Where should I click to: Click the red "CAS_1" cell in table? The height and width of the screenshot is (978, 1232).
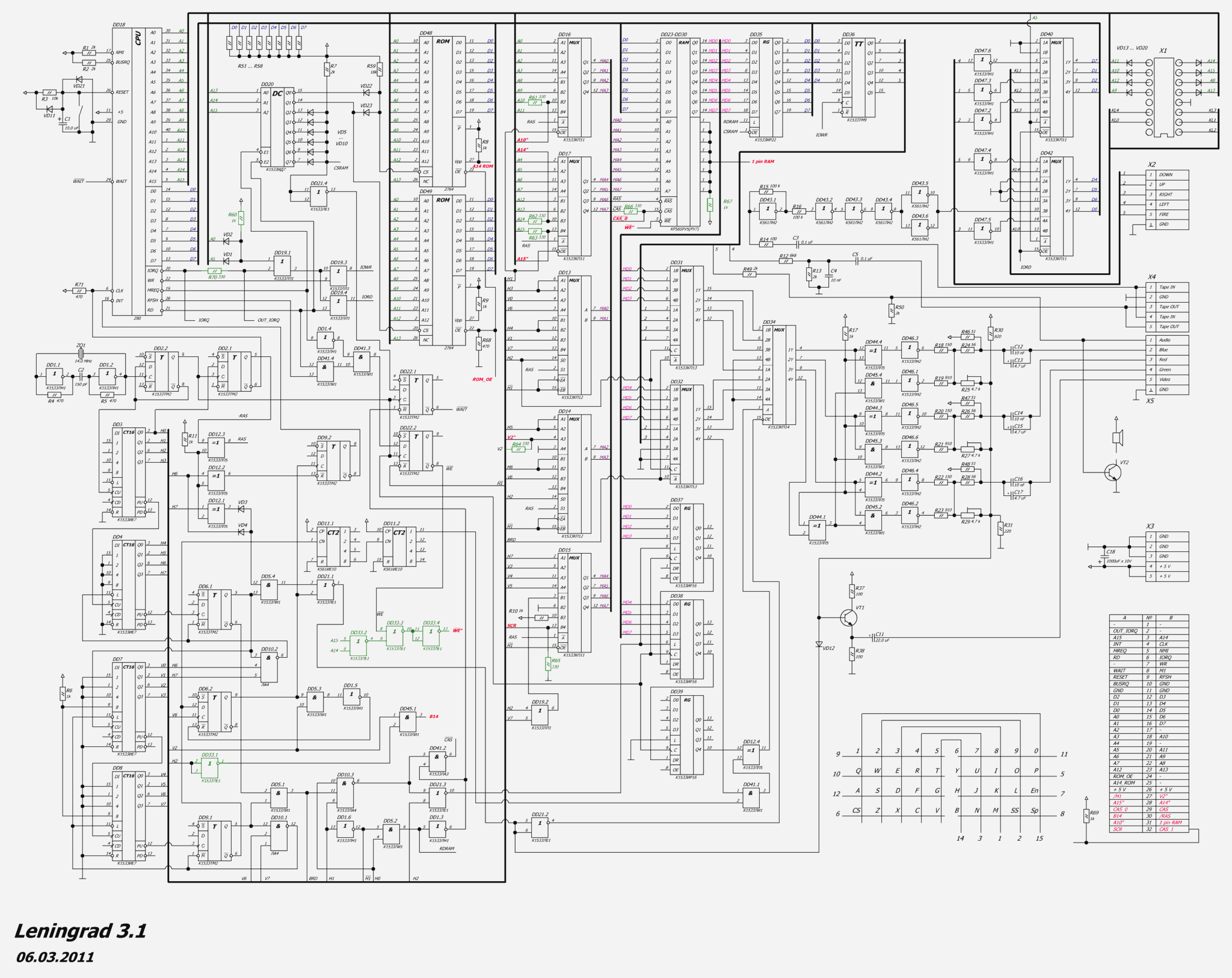tap(1172, 829)
